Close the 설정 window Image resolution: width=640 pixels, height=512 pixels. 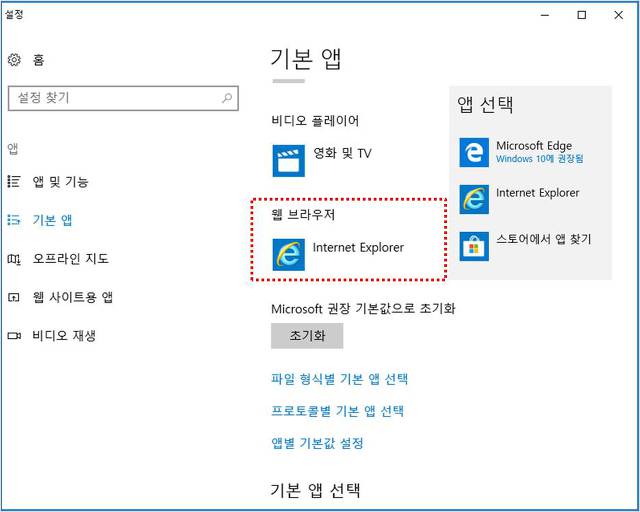(x=618, y=15)
